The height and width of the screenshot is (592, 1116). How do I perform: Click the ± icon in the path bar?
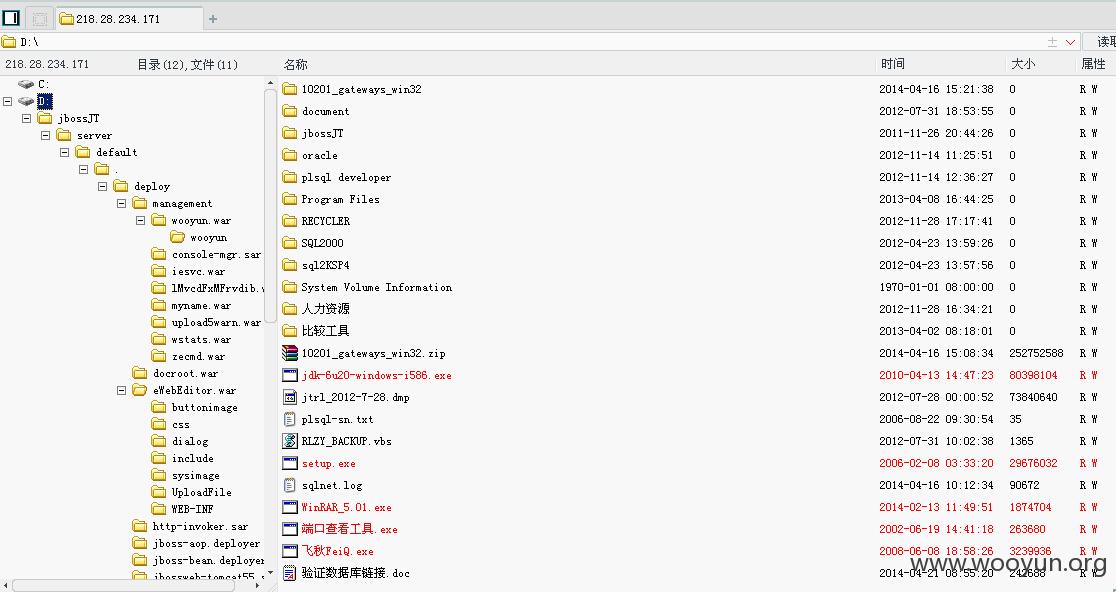point(1052,42)
